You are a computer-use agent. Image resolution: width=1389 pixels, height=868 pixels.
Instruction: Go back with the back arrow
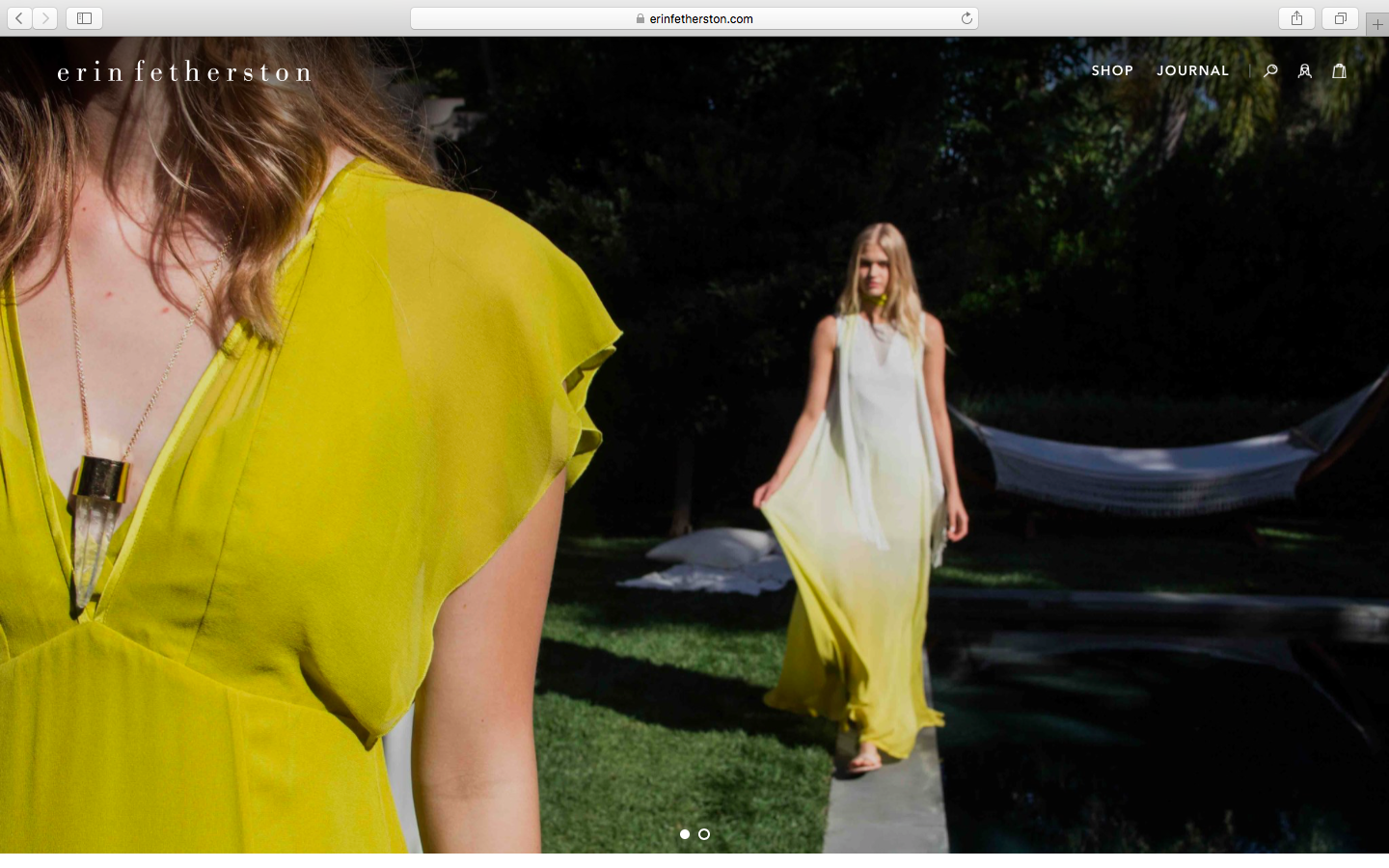[x=19, y=18]
